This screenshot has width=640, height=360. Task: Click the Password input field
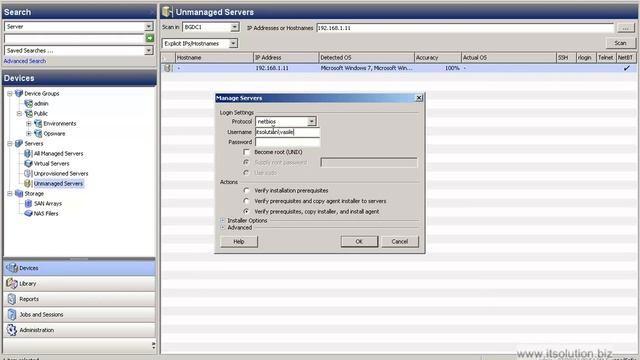pyautogui.click(x=287, y=142)
